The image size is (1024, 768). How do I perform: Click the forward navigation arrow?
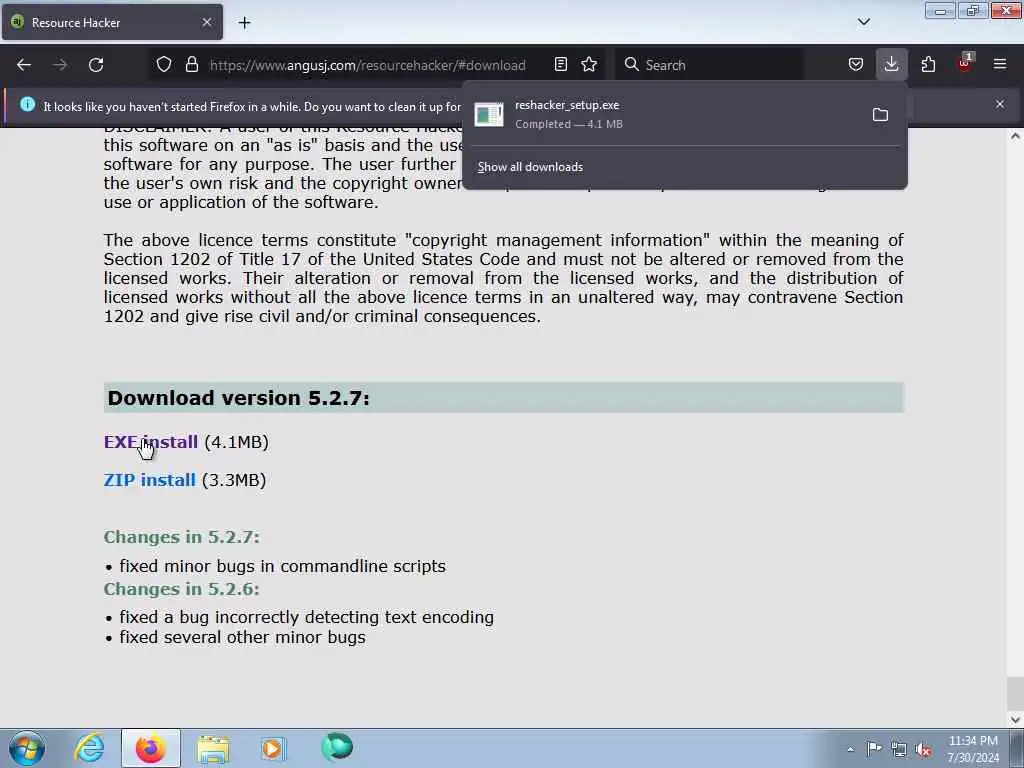(60, 65)
